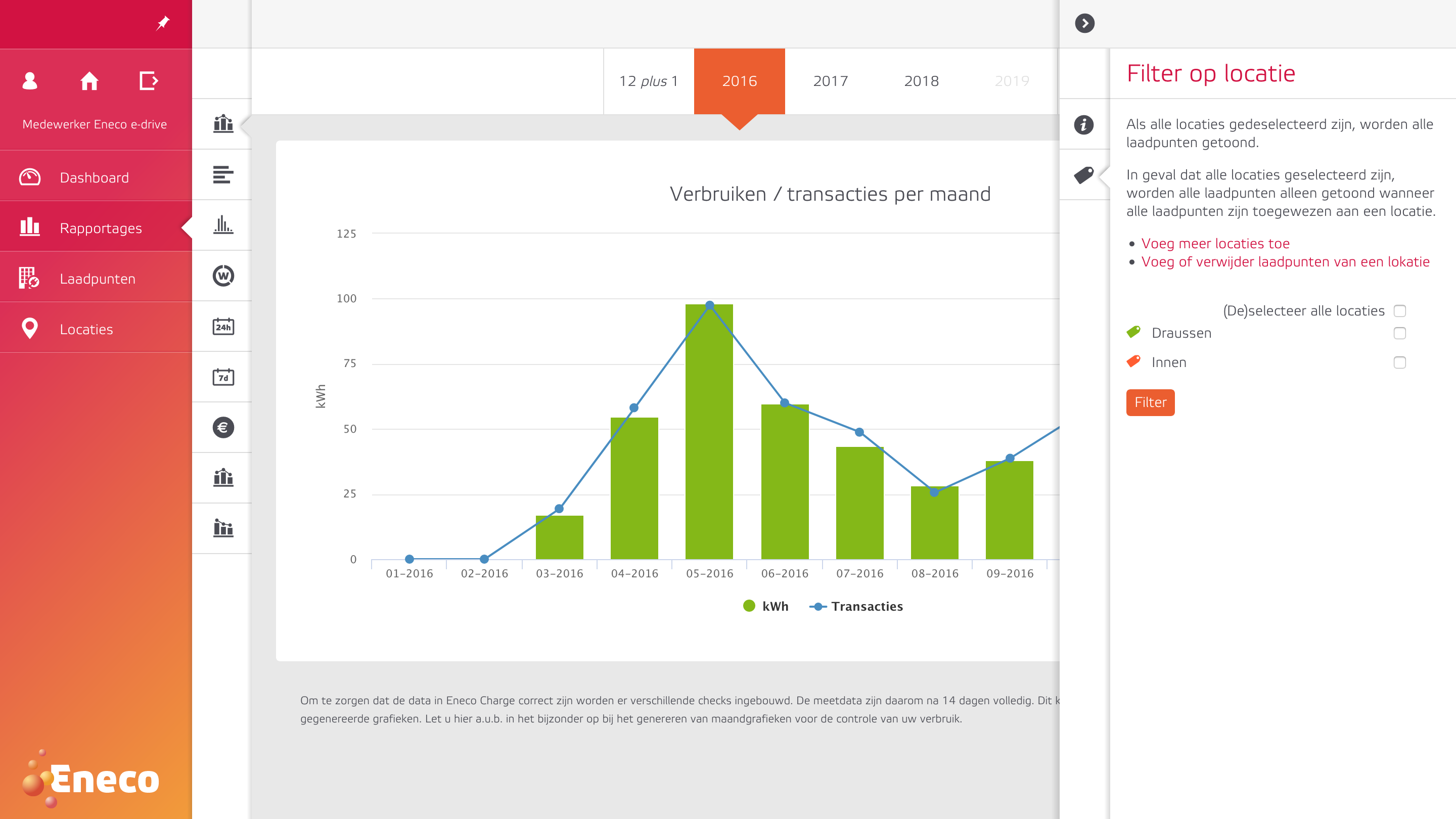Open the euro costs report icon
The height and width of the screenshot is (819, 1456).
tap(223, 427)
